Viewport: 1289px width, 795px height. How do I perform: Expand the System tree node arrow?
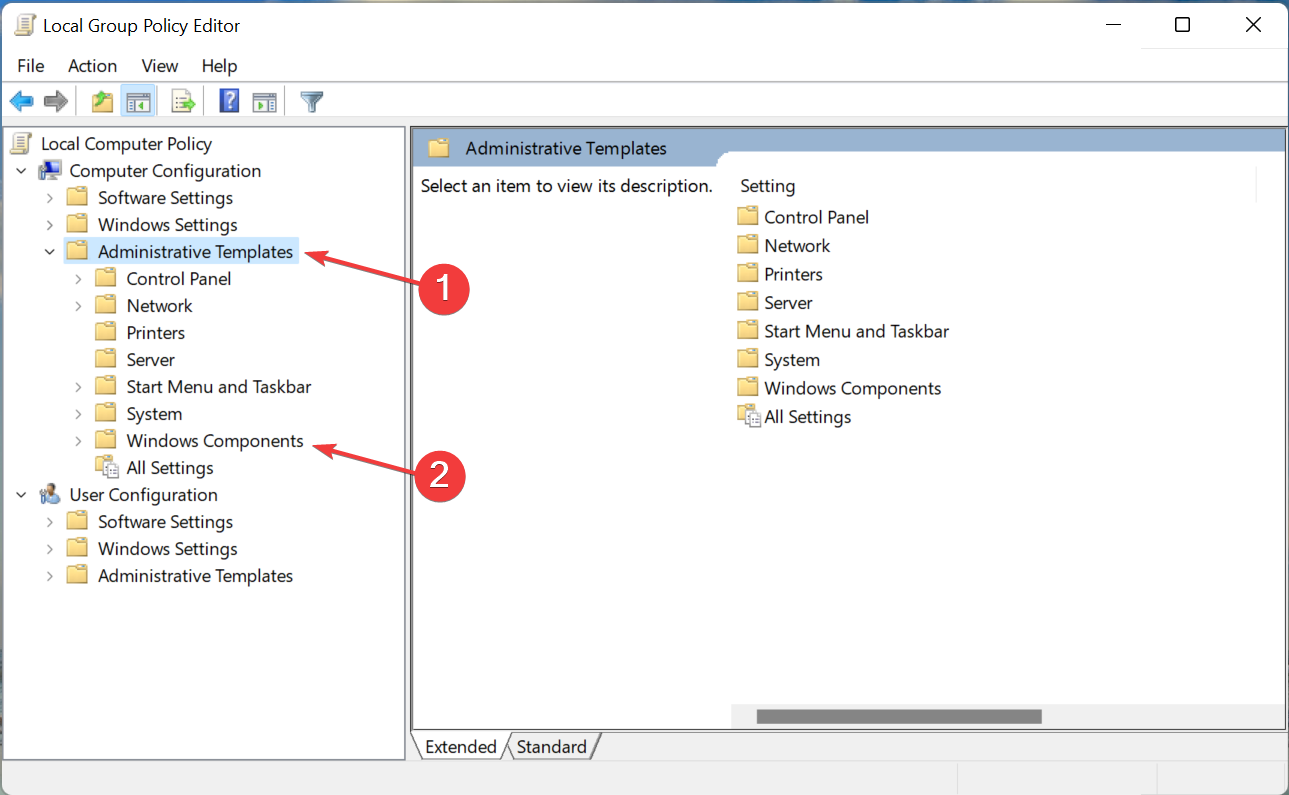(78, 414)
